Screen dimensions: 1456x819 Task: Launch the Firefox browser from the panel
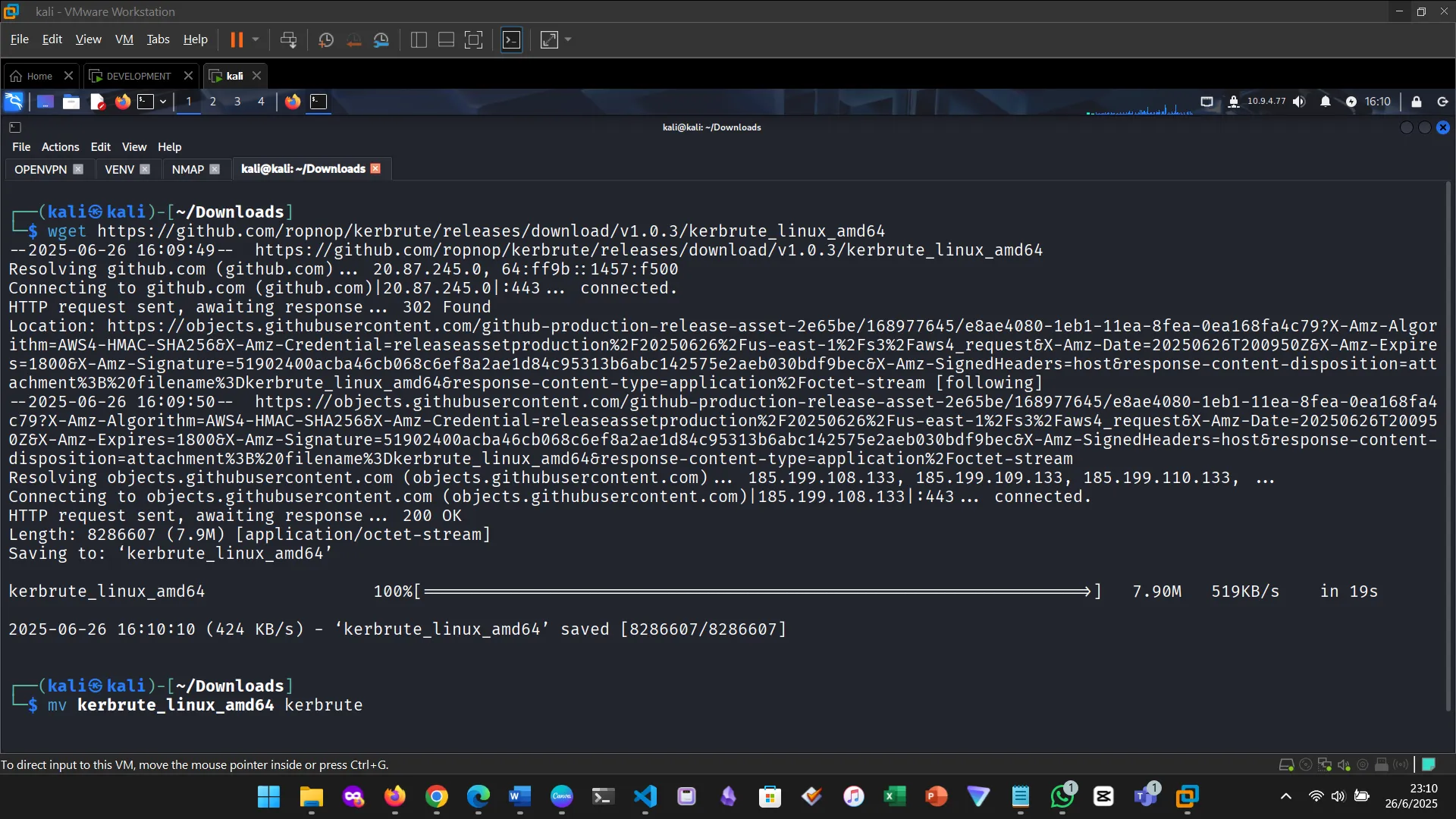[123, 101]
